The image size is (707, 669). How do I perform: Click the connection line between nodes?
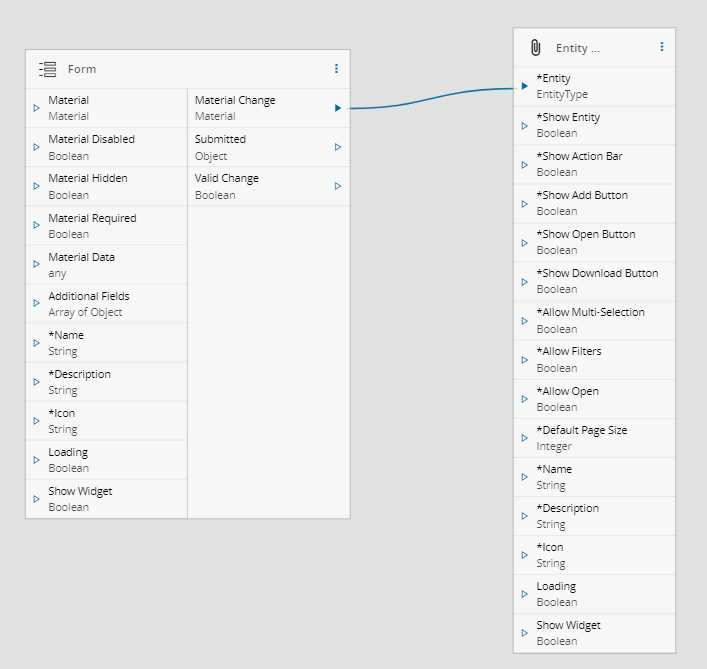point(430,98)
